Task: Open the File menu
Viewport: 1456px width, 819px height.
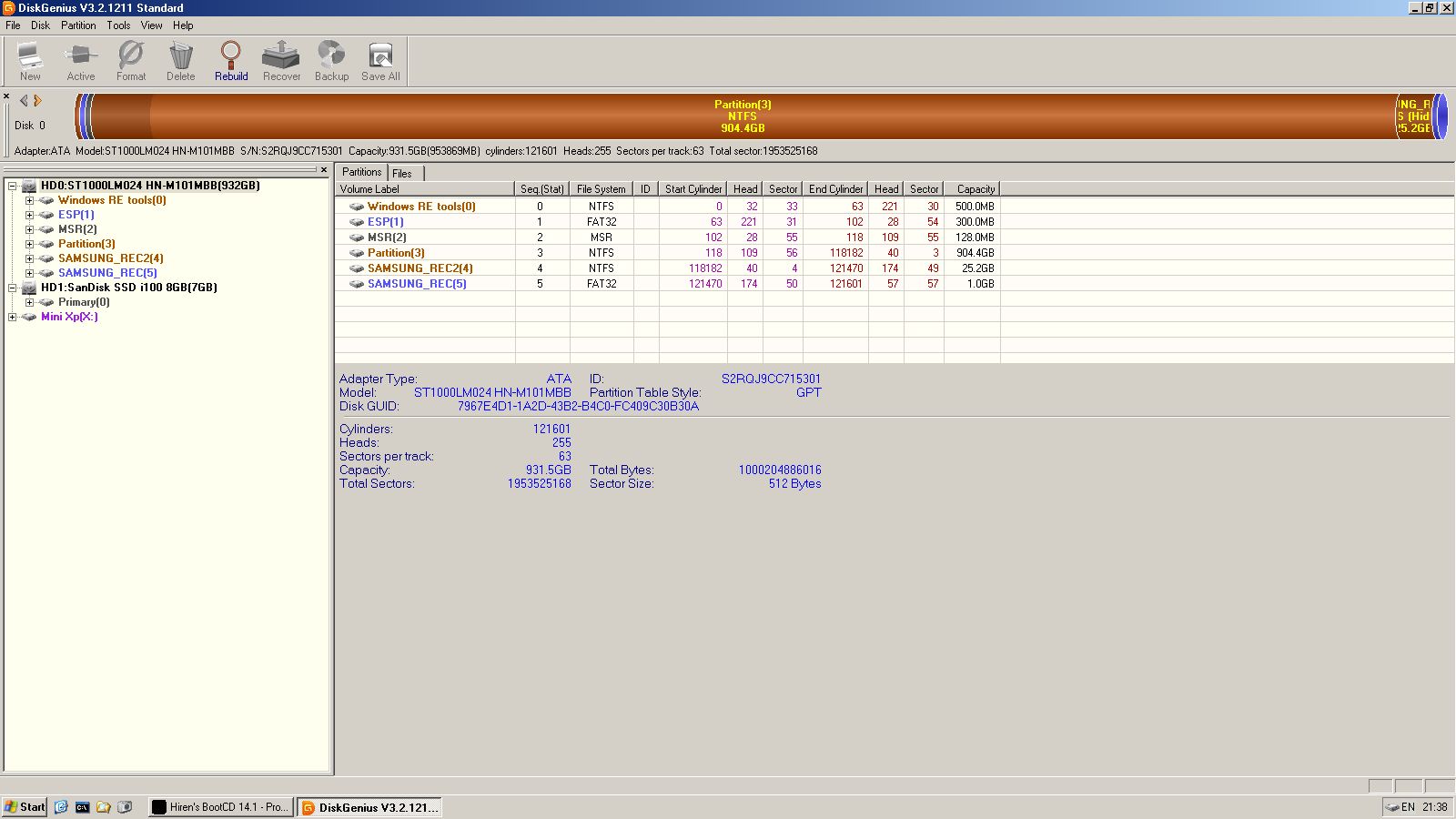Action: click(13, 25)
